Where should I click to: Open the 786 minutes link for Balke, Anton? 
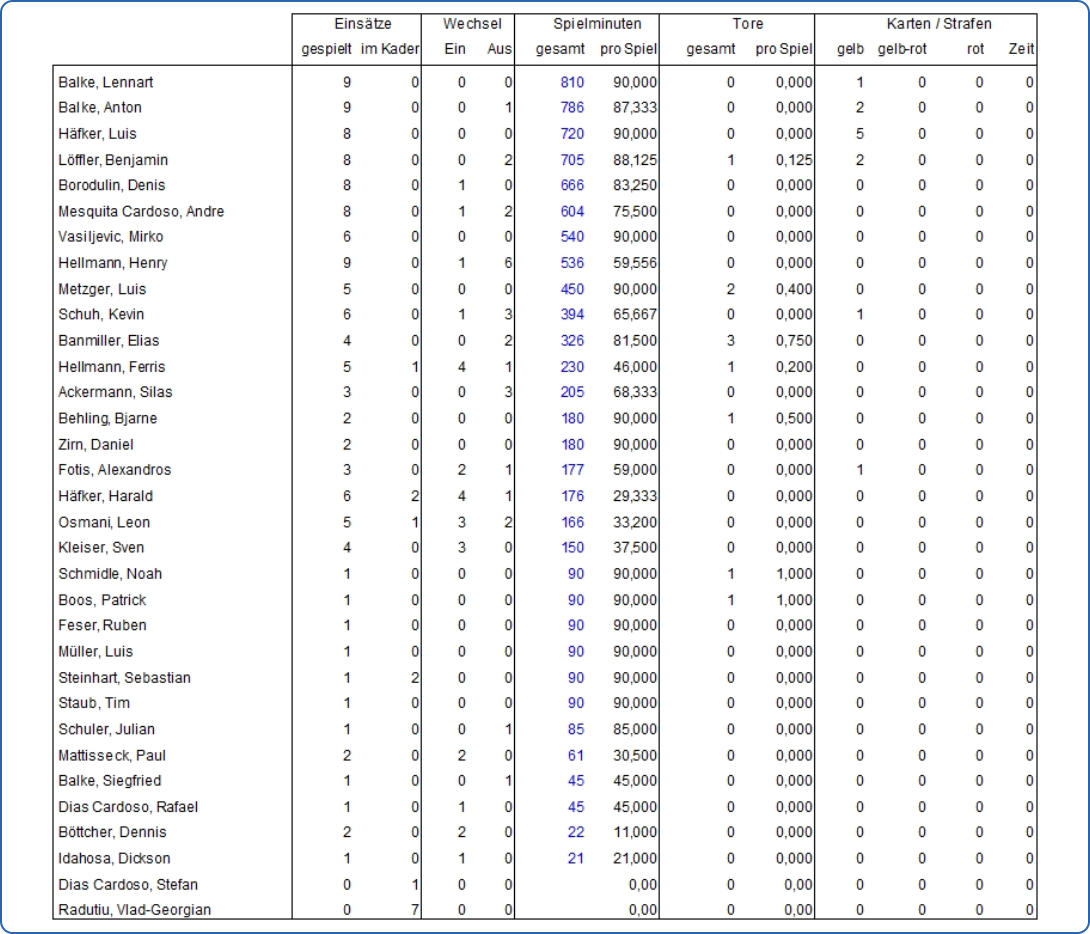(572, 108)
